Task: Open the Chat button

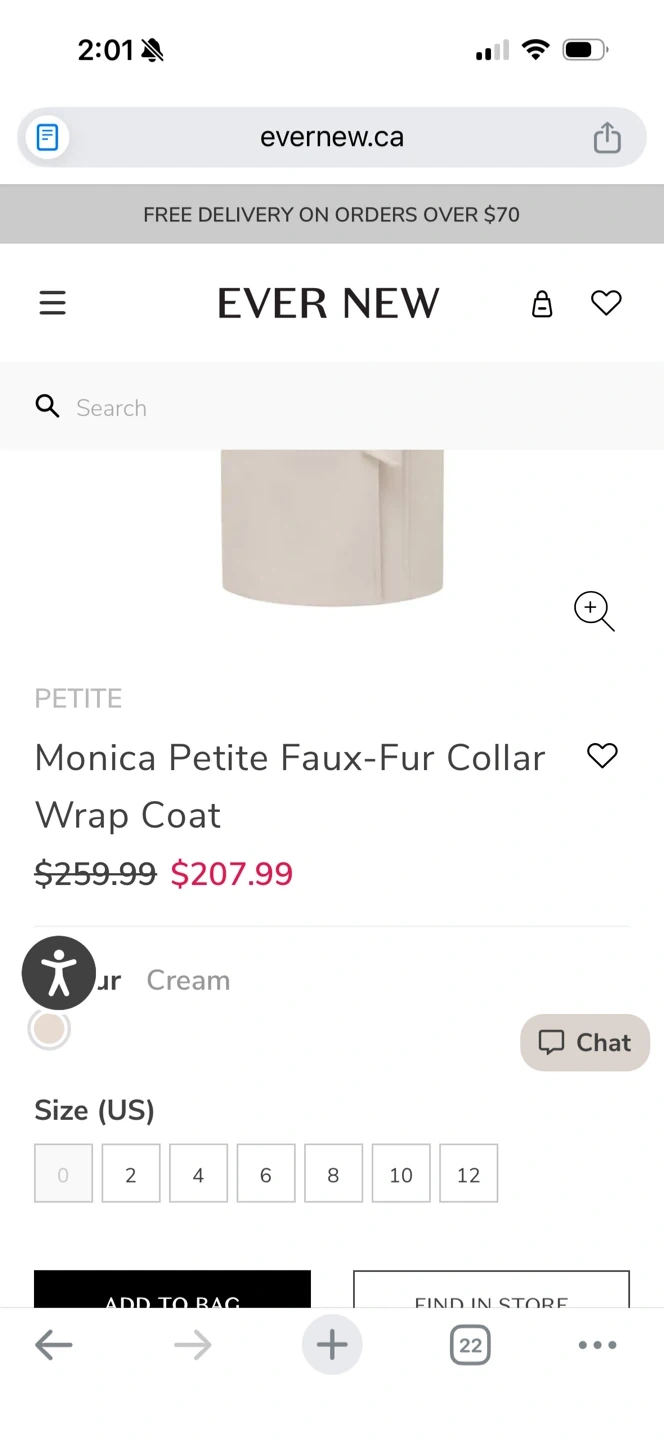Action: [x=585, y=1043]
